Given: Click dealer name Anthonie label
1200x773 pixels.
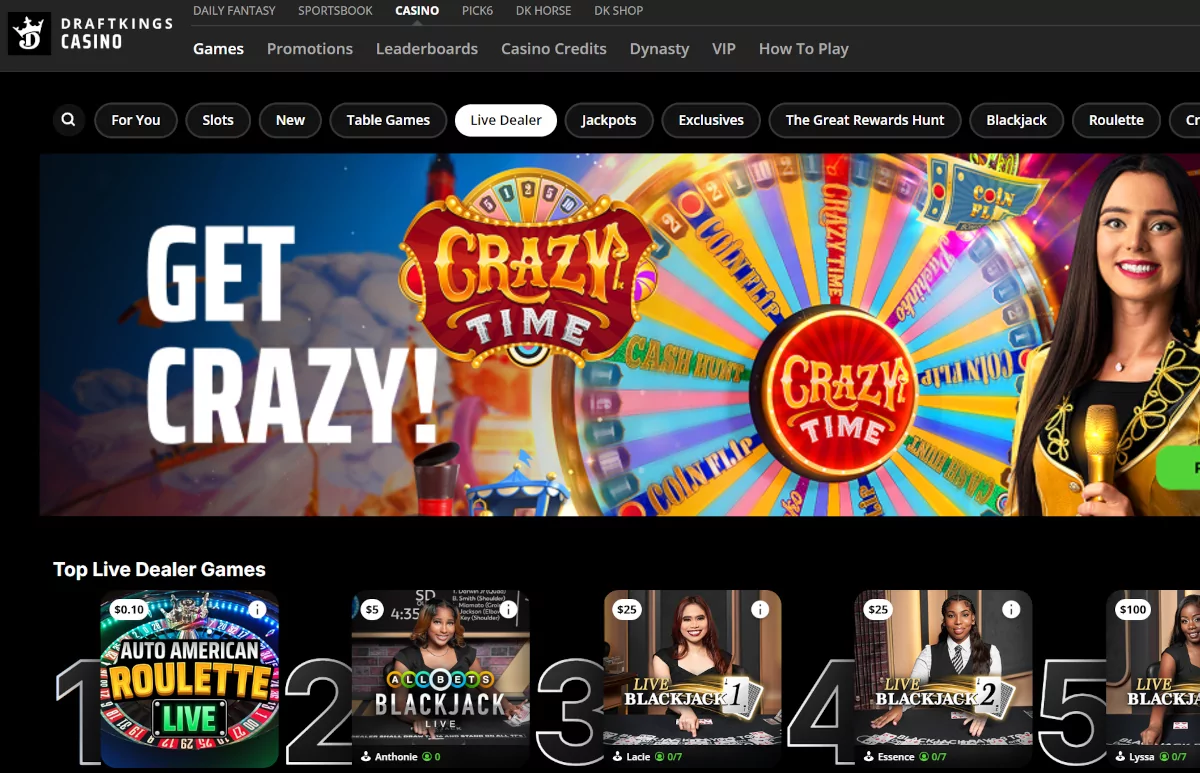Looking at the screenshot, I should [x=396, y=757].
